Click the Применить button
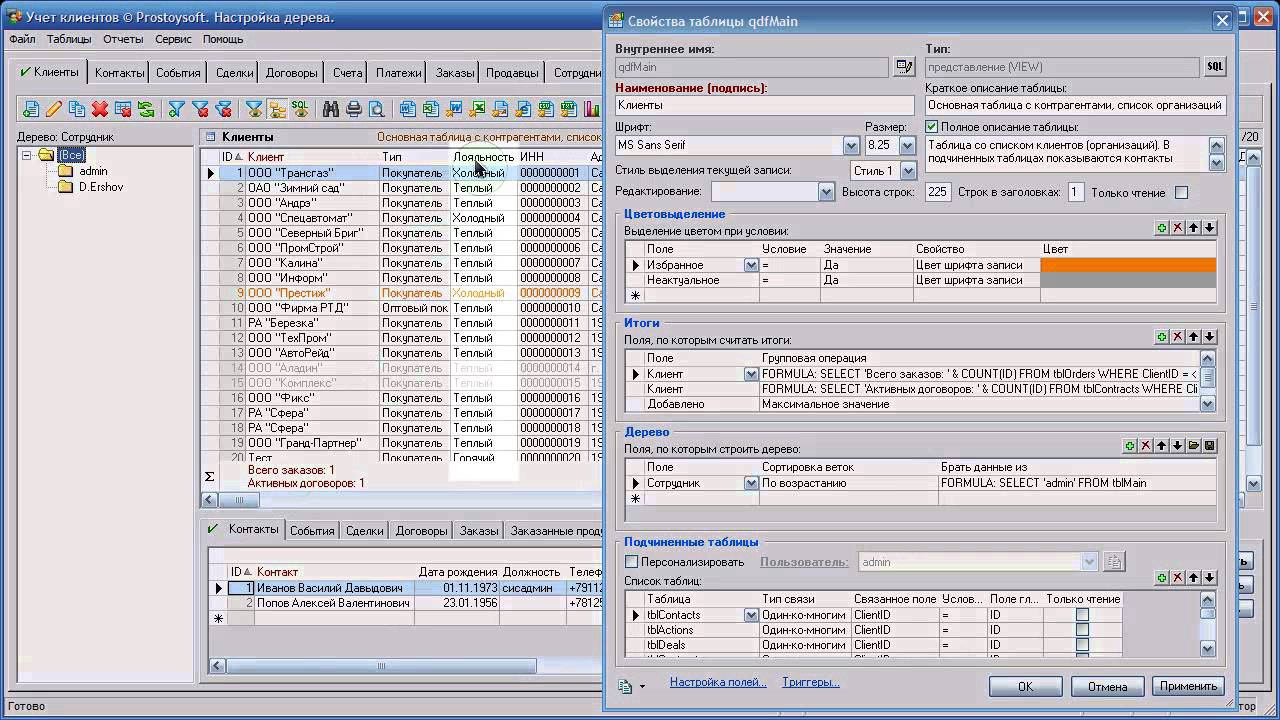Screen dimensions: 1280x720 point(1188,686)
